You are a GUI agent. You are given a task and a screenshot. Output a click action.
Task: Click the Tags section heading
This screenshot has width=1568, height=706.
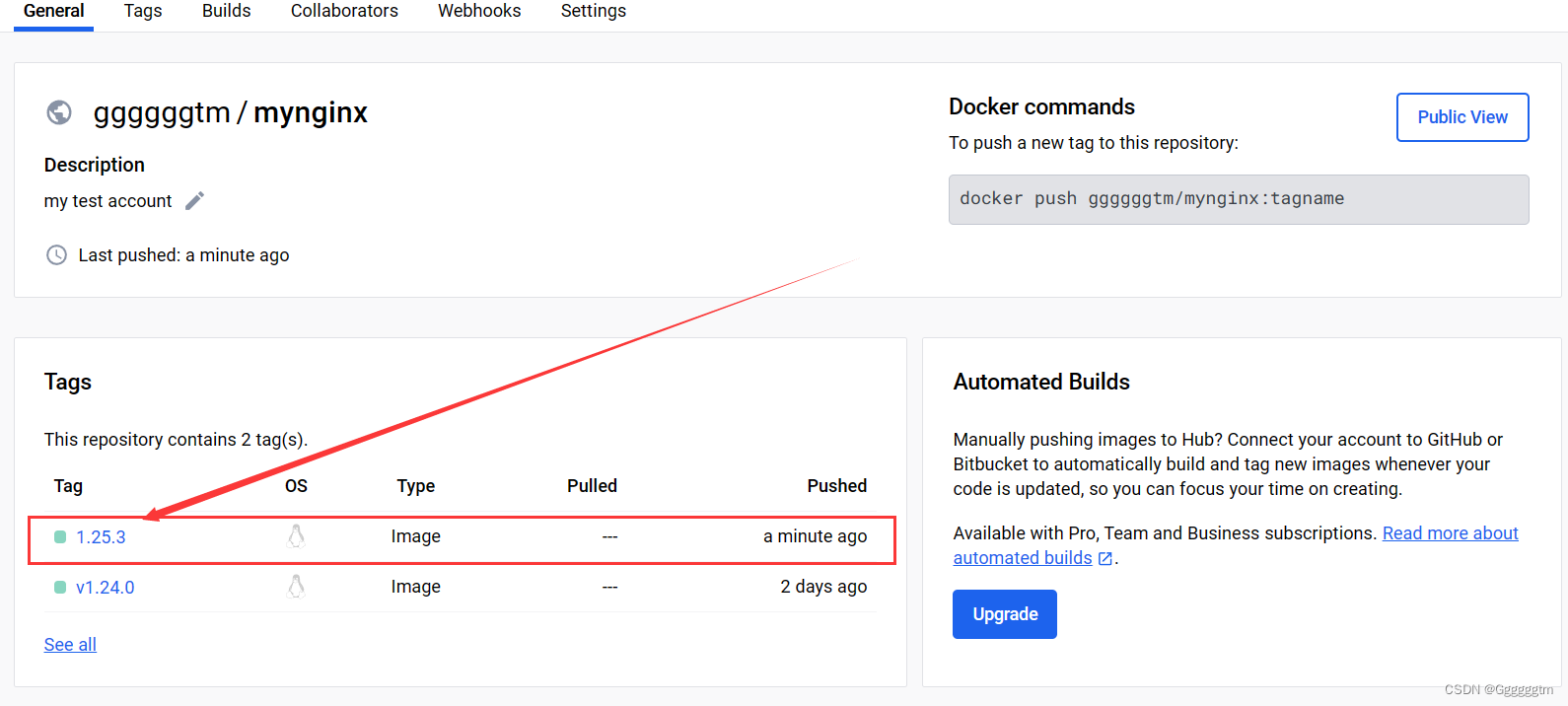tap(68, 382)
